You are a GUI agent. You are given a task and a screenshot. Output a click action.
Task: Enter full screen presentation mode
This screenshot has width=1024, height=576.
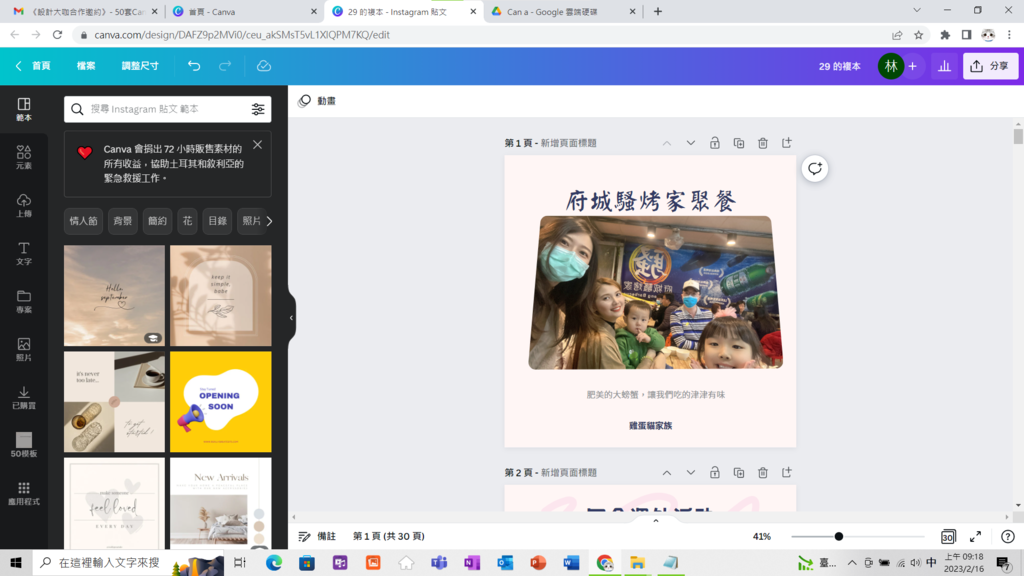(975, 537)
